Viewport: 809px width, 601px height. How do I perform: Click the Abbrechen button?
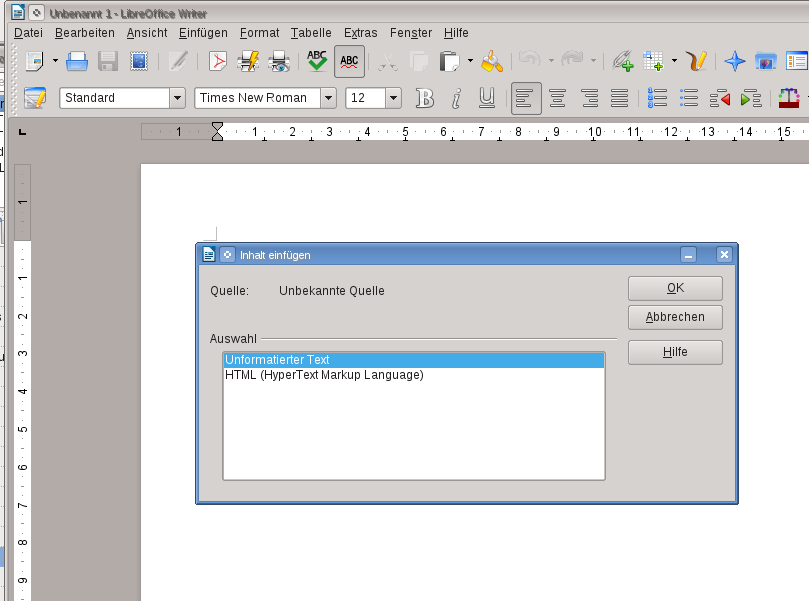(675, 317)
